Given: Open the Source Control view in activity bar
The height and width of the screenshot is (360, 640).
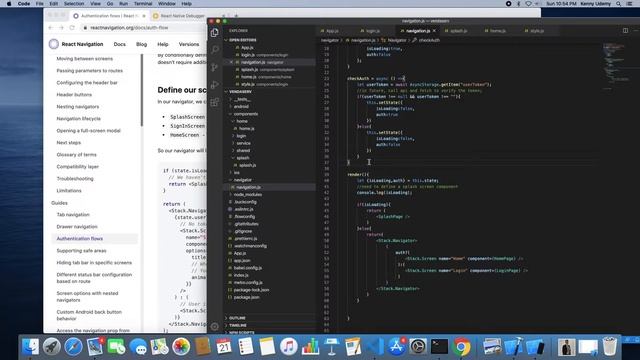Looking at the screenshot, I should tap(215, 67).
